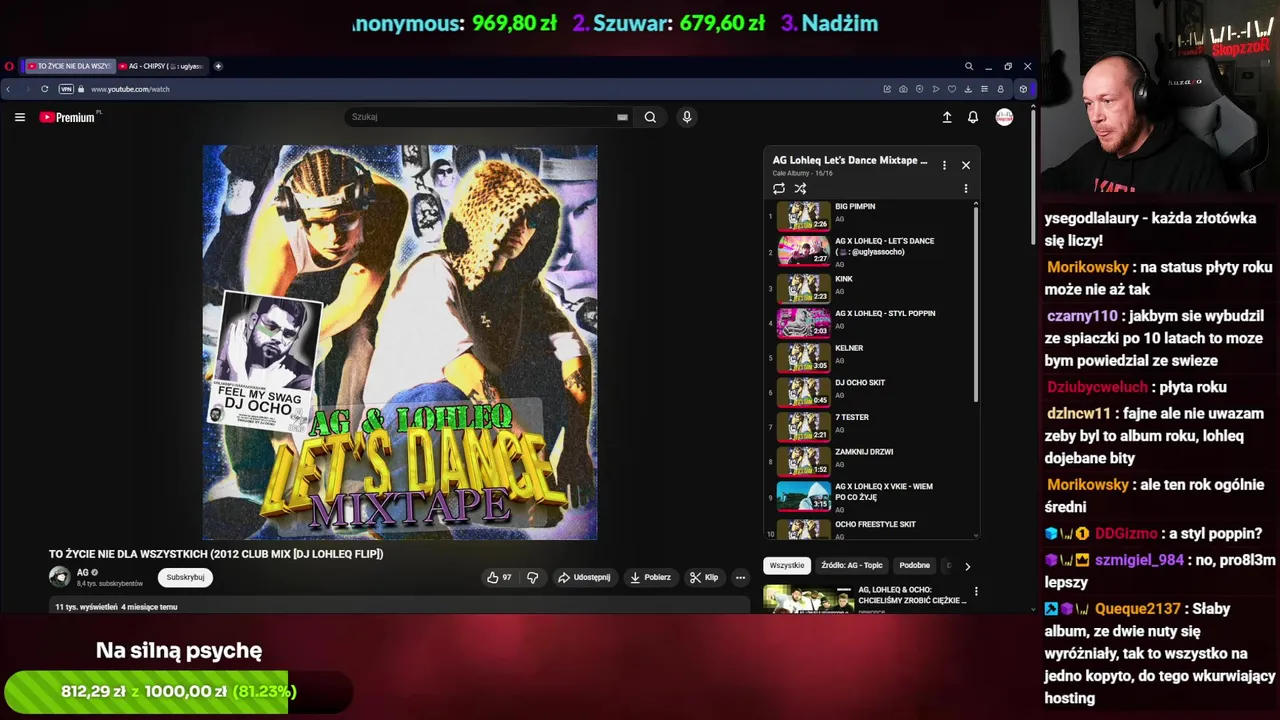1280x720 pixels.
Task: Open more actions under the video
Action: coord(740,577)
